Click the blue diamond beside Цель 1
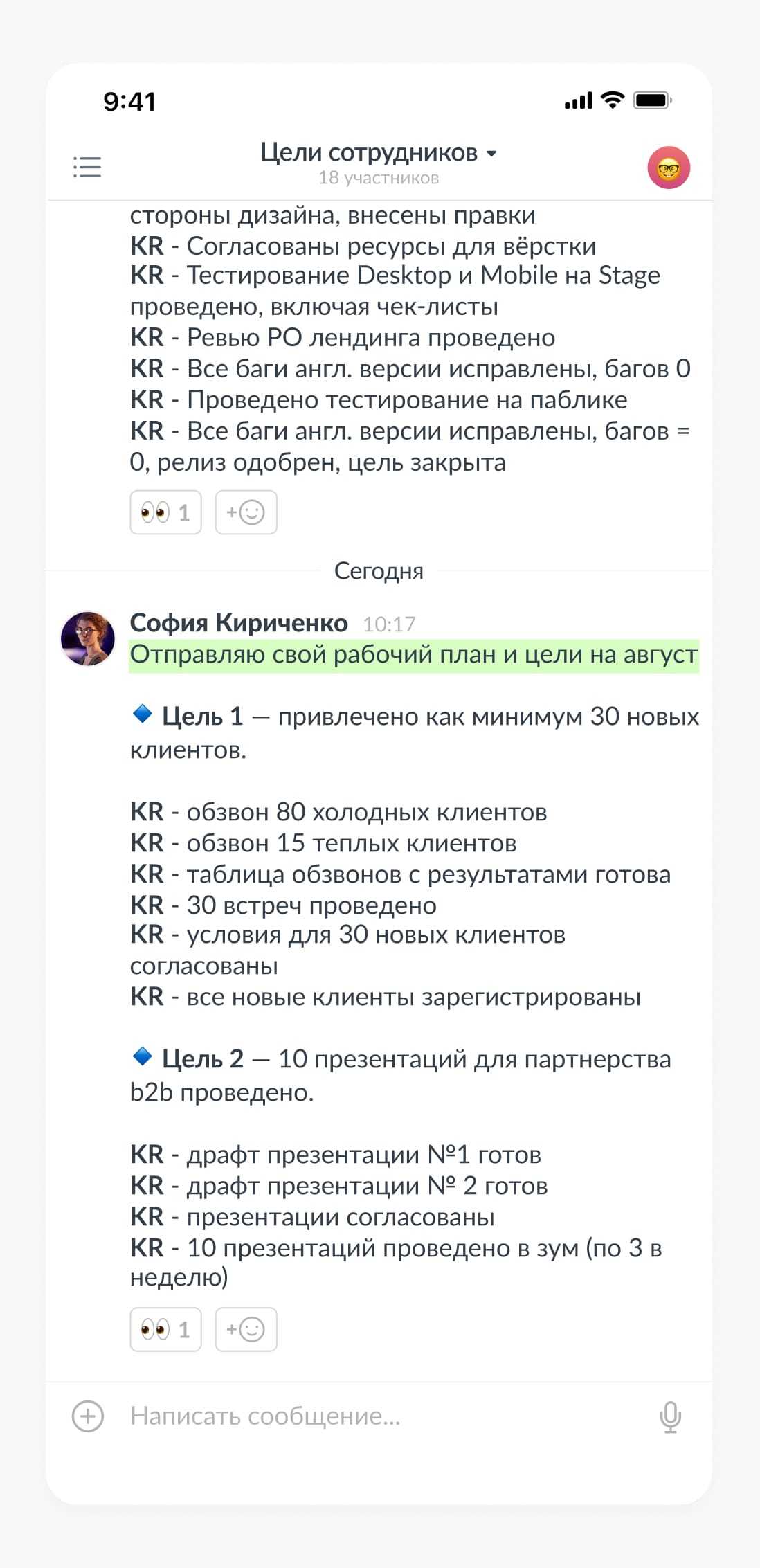 pos(143,714)
